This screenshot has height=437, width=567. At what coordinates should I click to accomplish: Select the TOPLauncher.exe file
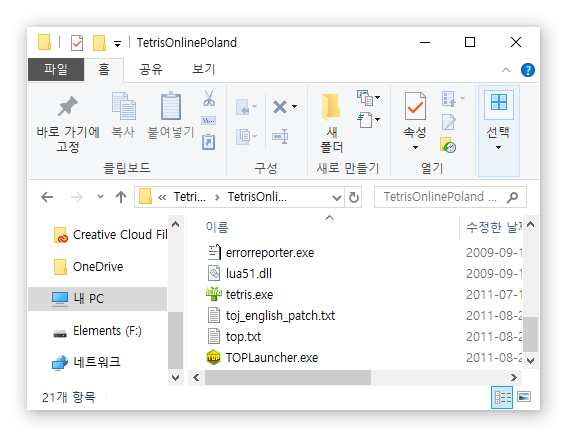tap(262, 357)
